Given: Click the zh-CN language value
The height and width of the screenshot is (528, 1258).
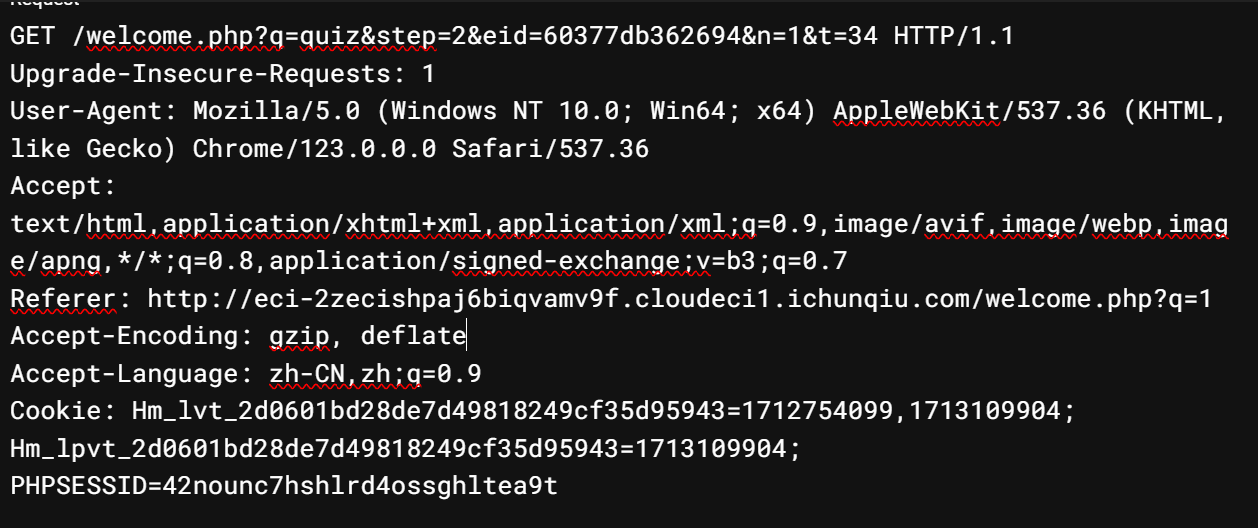Looking at the screenshot, I should click(x=307, y=374).
